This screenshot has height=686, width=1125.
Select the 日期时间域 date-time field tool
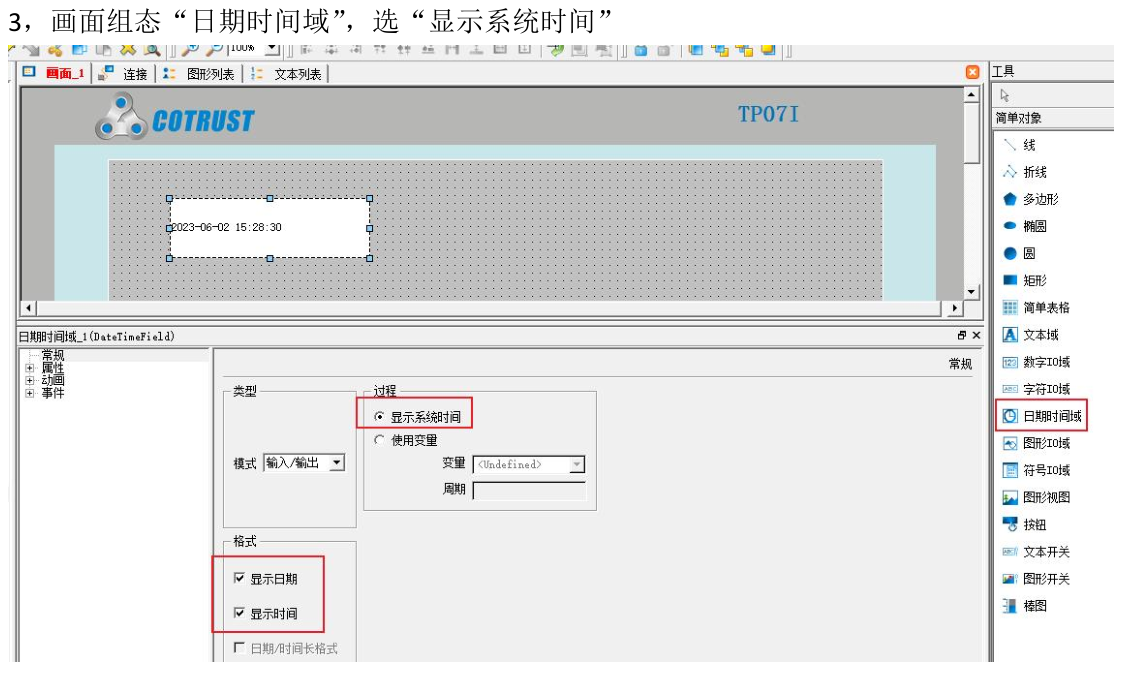click(x=1042, y=416)
